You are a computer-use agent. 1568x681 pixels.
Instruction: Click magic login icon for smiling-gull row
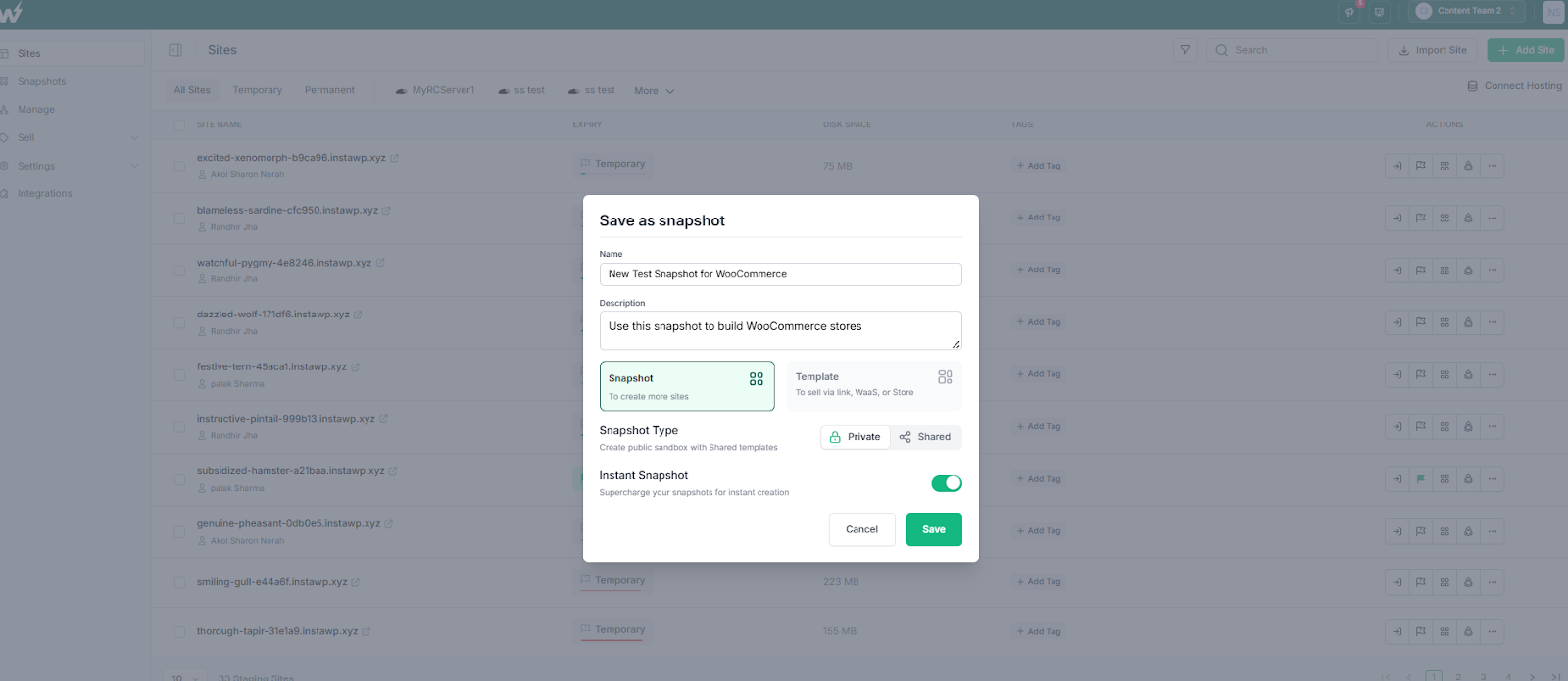[x=1396, y=582]
